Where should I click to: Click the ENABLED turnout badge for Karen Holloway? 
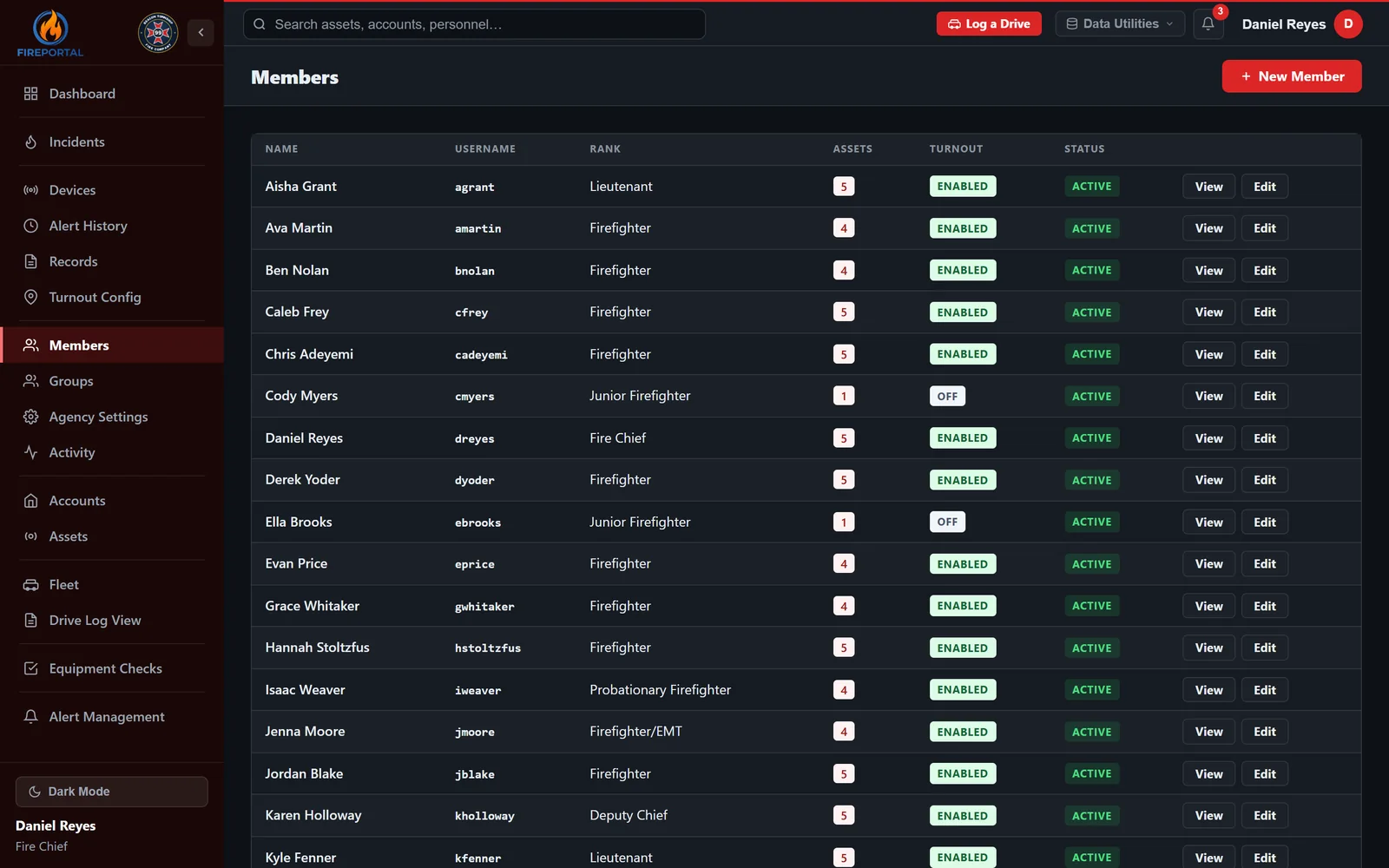tap(962, 816)
